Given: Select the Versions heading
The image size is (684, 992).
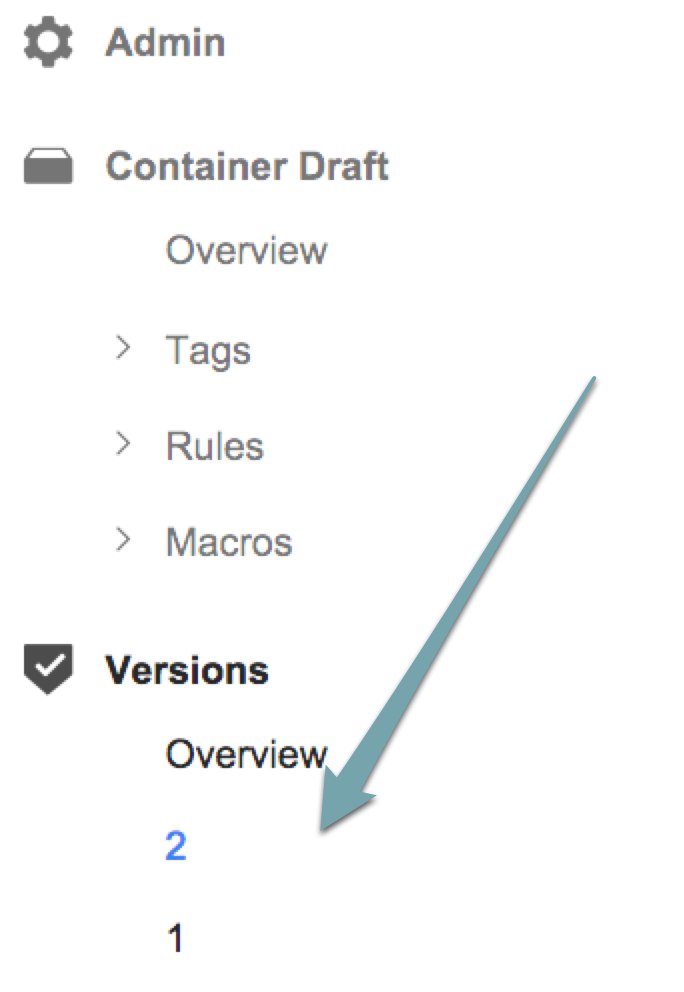Looking at the screenshot, I should 187,670.
